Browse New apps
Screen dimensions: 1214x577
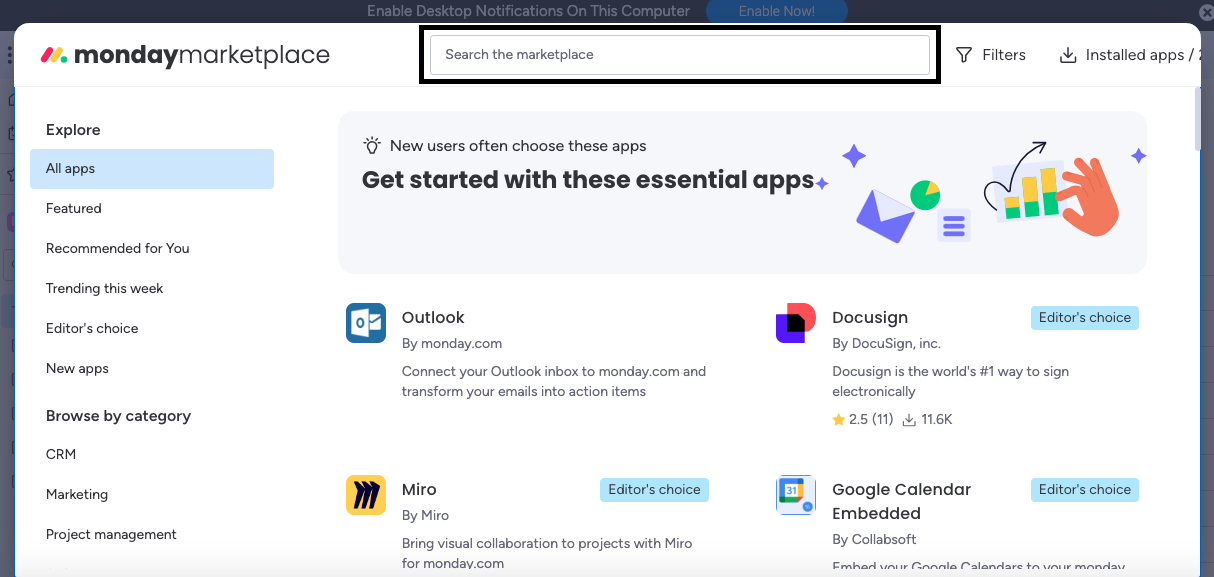pos(77,369)
